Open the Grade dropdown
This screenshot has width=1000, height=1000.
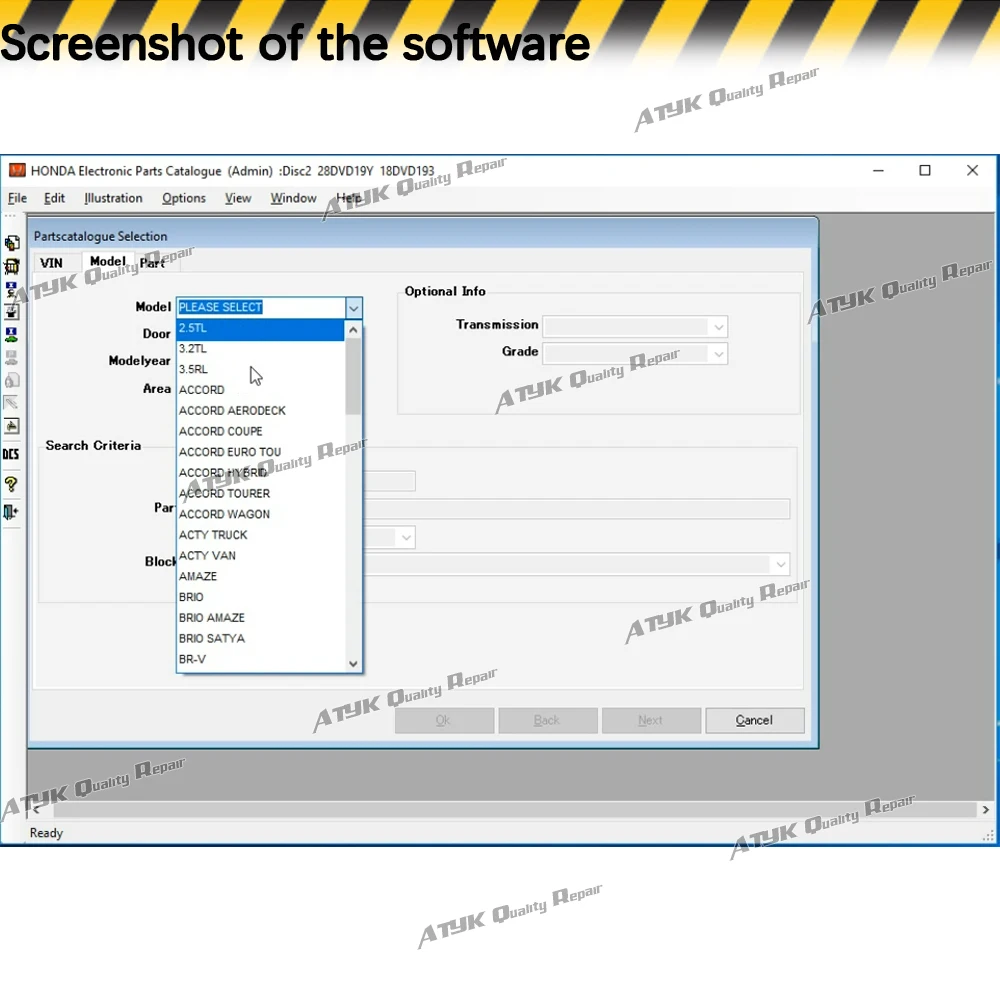point(718,354)
